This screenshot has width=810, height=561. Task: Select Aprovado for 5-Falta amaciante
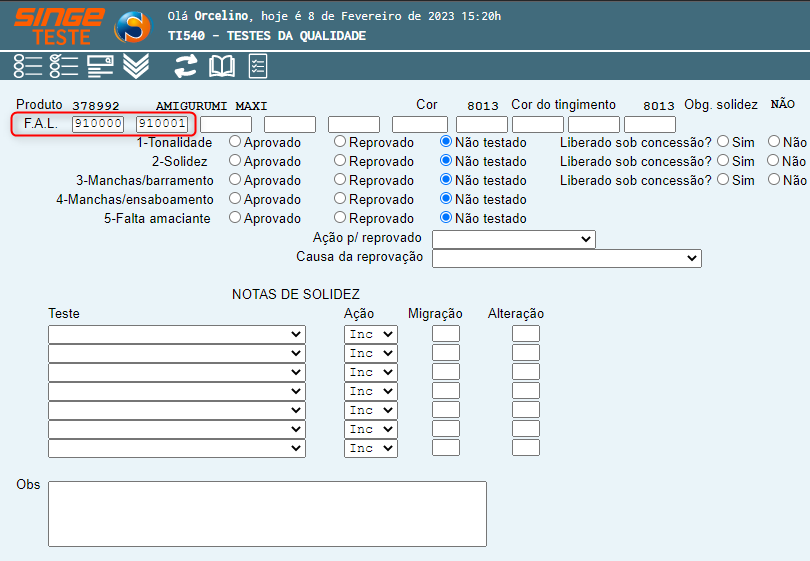236,218
